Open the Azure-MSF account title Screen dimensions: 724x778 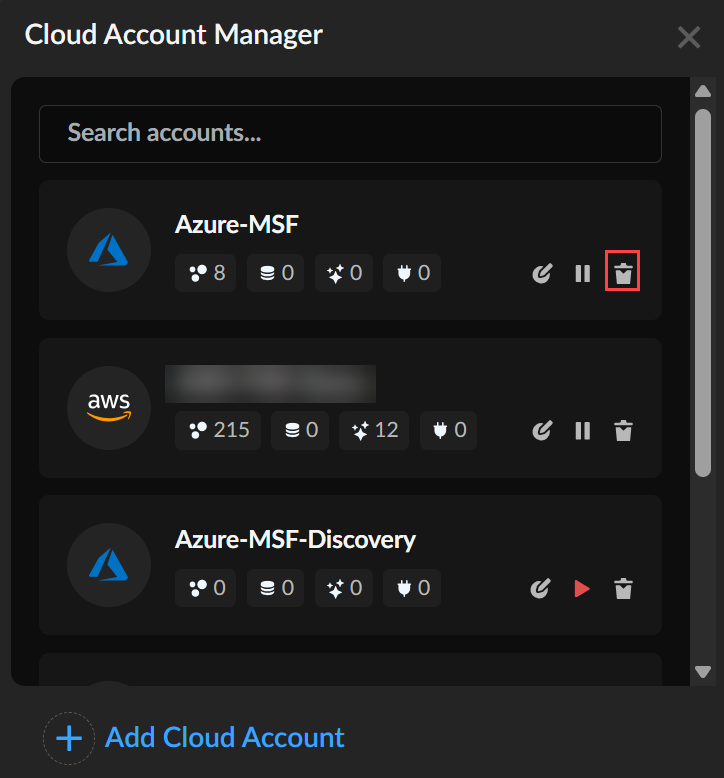click(237, 224)
